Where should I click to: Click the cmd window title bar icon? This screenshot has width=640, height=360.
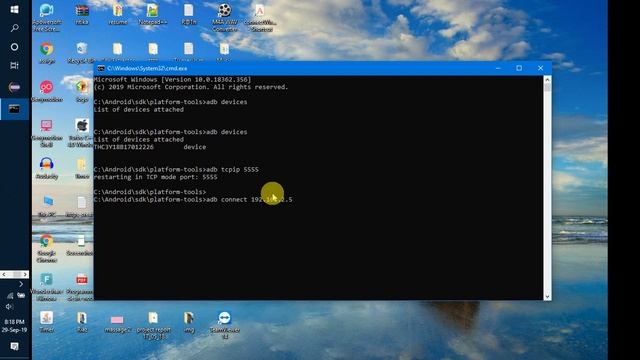(101, 68)
